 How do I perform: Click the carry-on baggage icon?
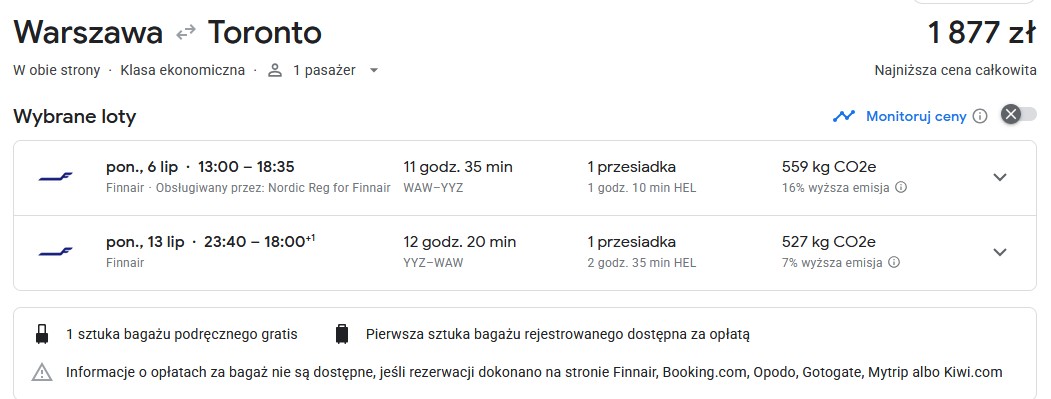[x=42, y=334]
